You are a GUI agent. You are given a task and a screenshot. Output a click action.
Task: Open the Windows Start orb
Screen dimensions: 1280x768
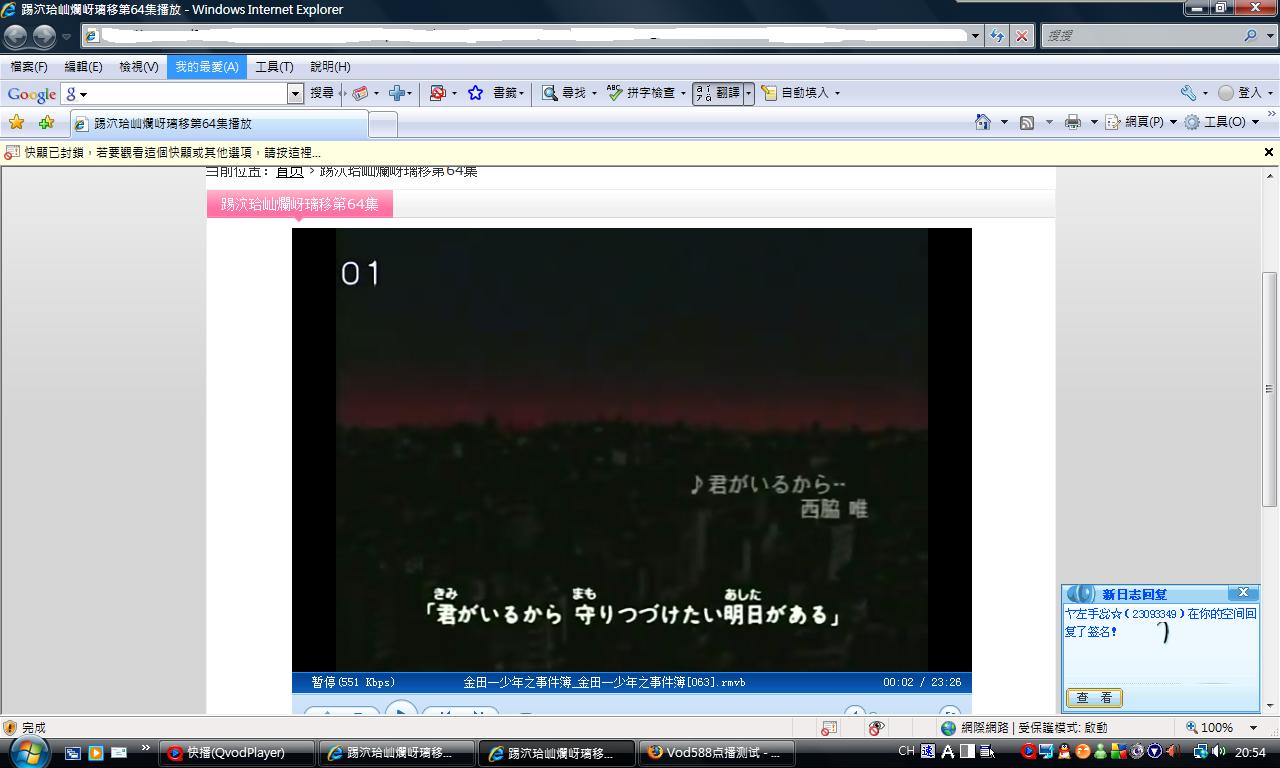pyautogui.click(x=27, y=751)
